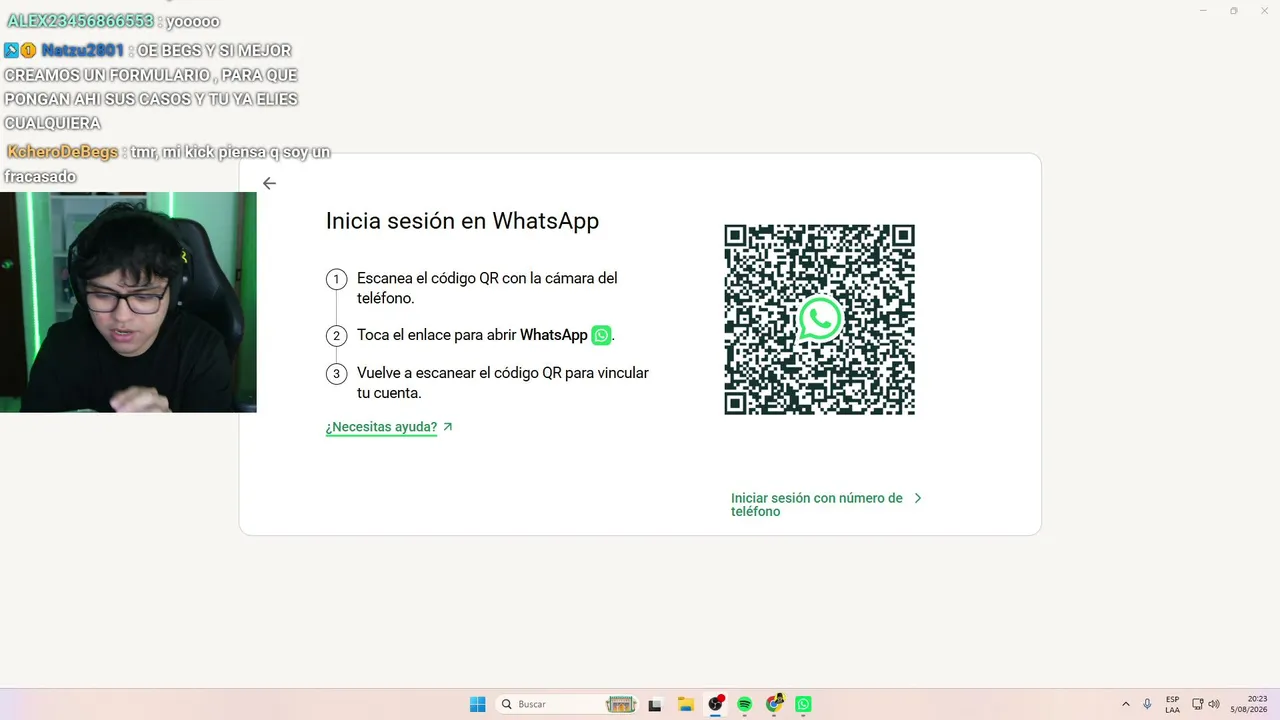The image size is (1280, 720).
Task: Change ESP LAA input language
Action: tap(1172, 704)
